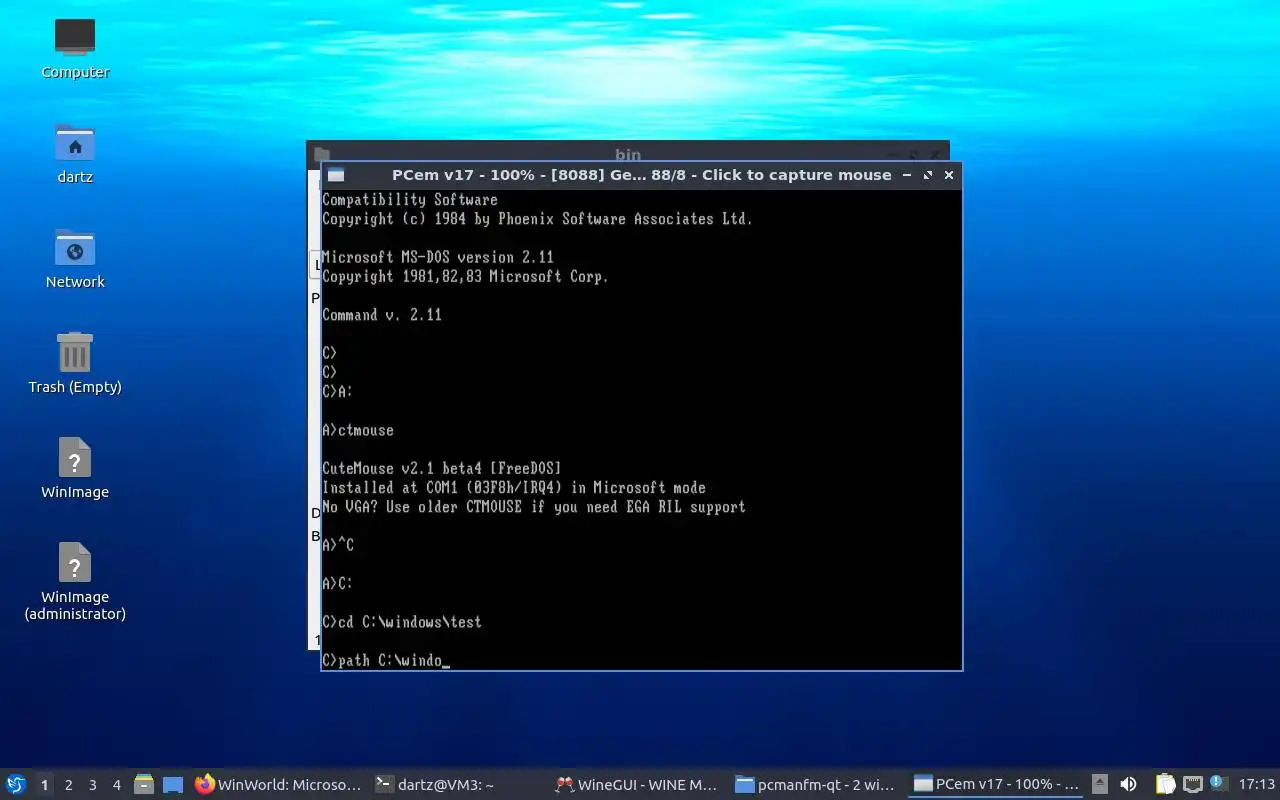Viewport: 1280px width, 800px height.
Task: Open the Trash (Empty) icon
Action: 75,363
